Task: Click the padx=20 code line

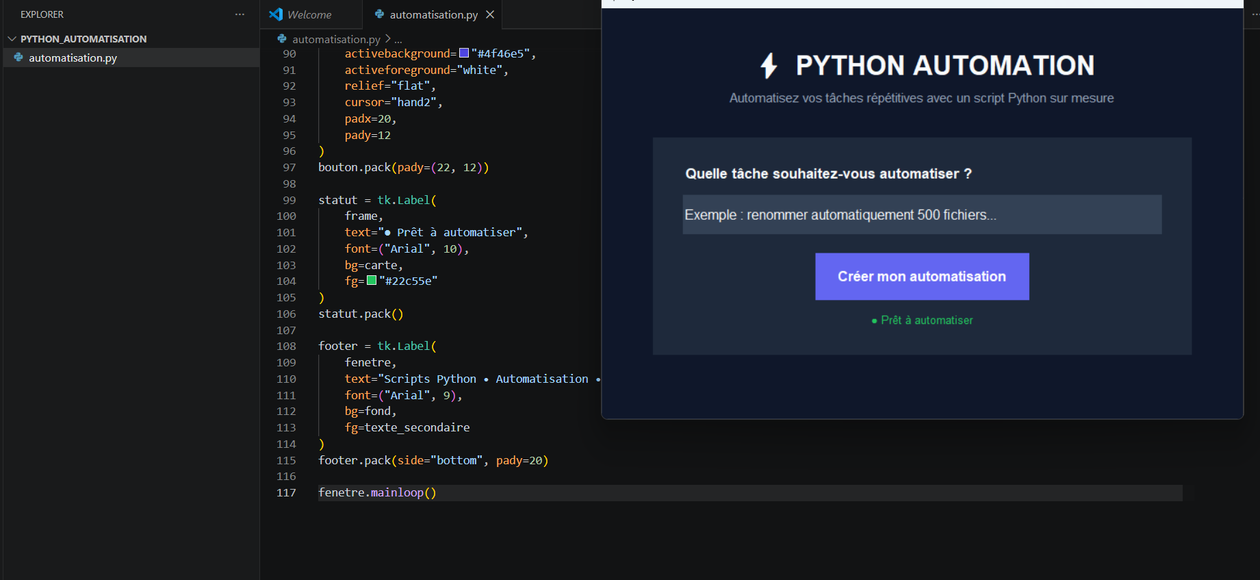Action: pyautogui.click(x=371, y=118)
